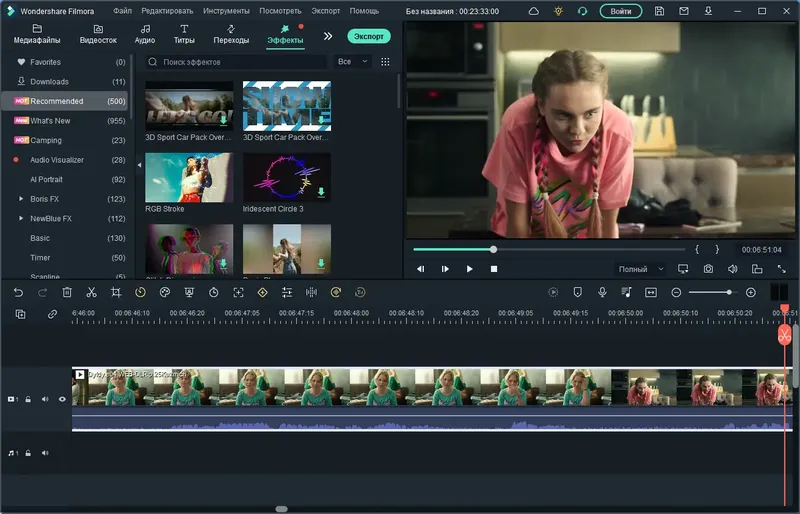Switch to the Титры tab
The height and width of the screenshot is (514, 800).
pos(184,34)
